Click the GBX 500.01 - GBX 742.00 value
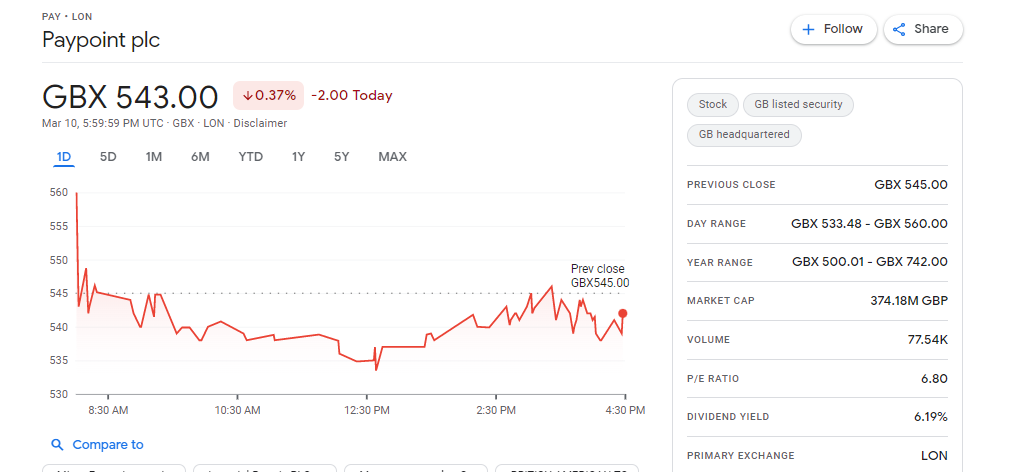This screenshot has width=1022, height=472. pyautogui.click(x=870, y=262)
